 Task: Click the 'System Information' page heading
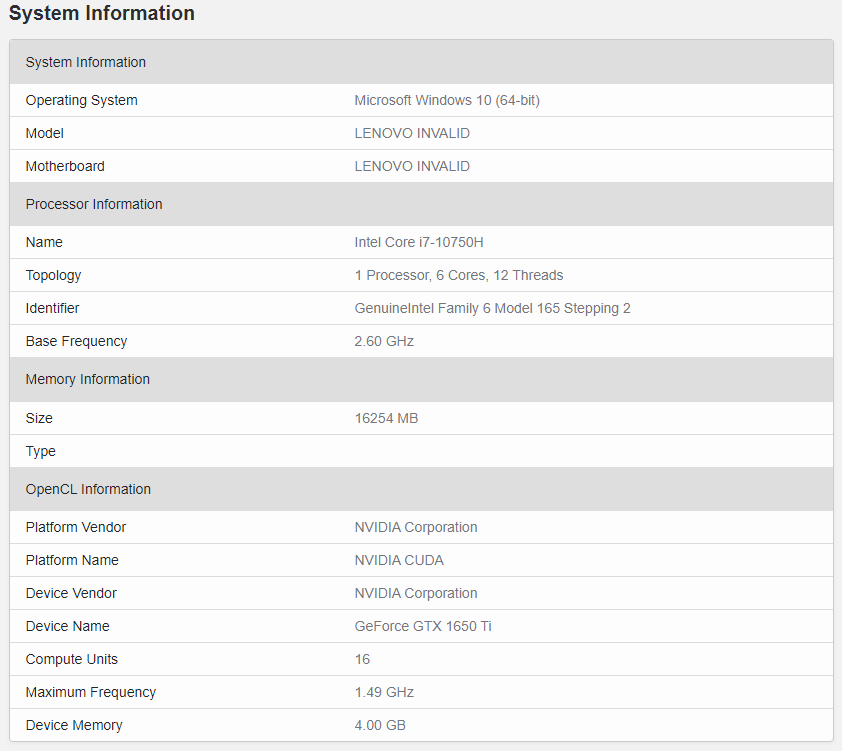point(101,13)
